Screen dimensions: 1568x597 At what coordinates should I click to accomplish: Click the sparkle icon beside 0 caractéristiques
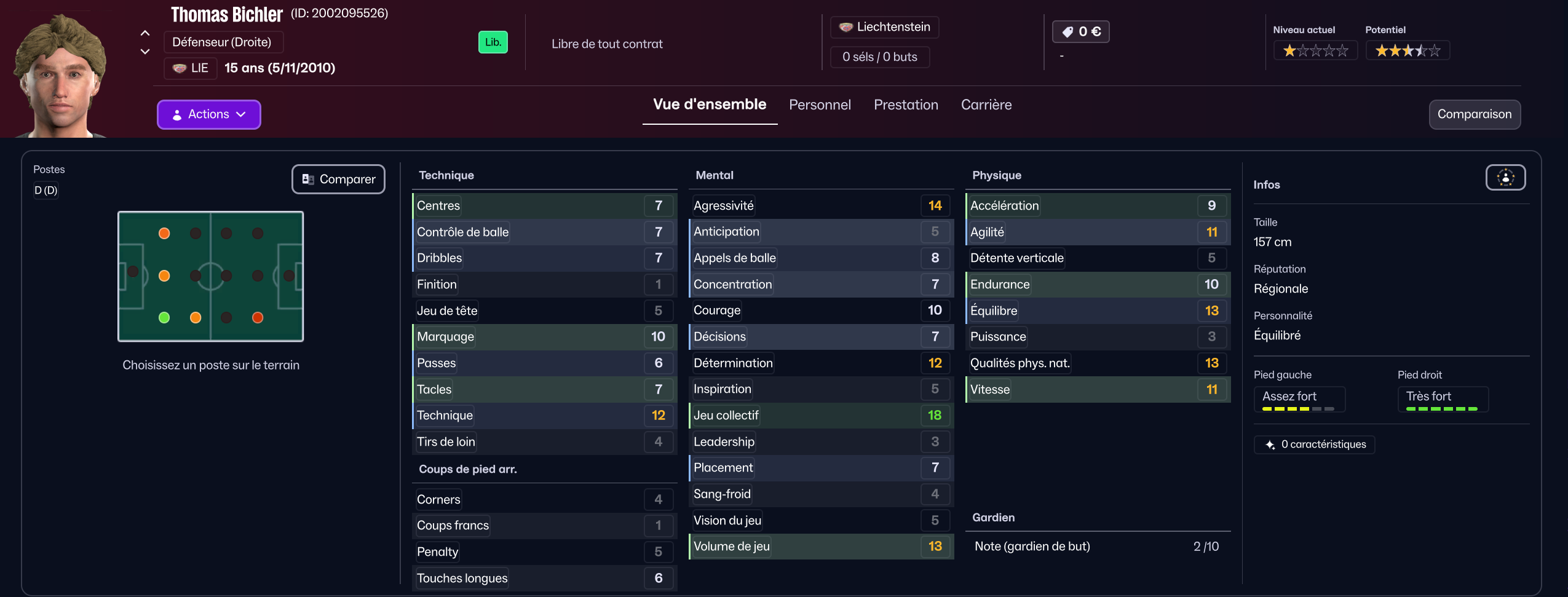coord(1270,445)
